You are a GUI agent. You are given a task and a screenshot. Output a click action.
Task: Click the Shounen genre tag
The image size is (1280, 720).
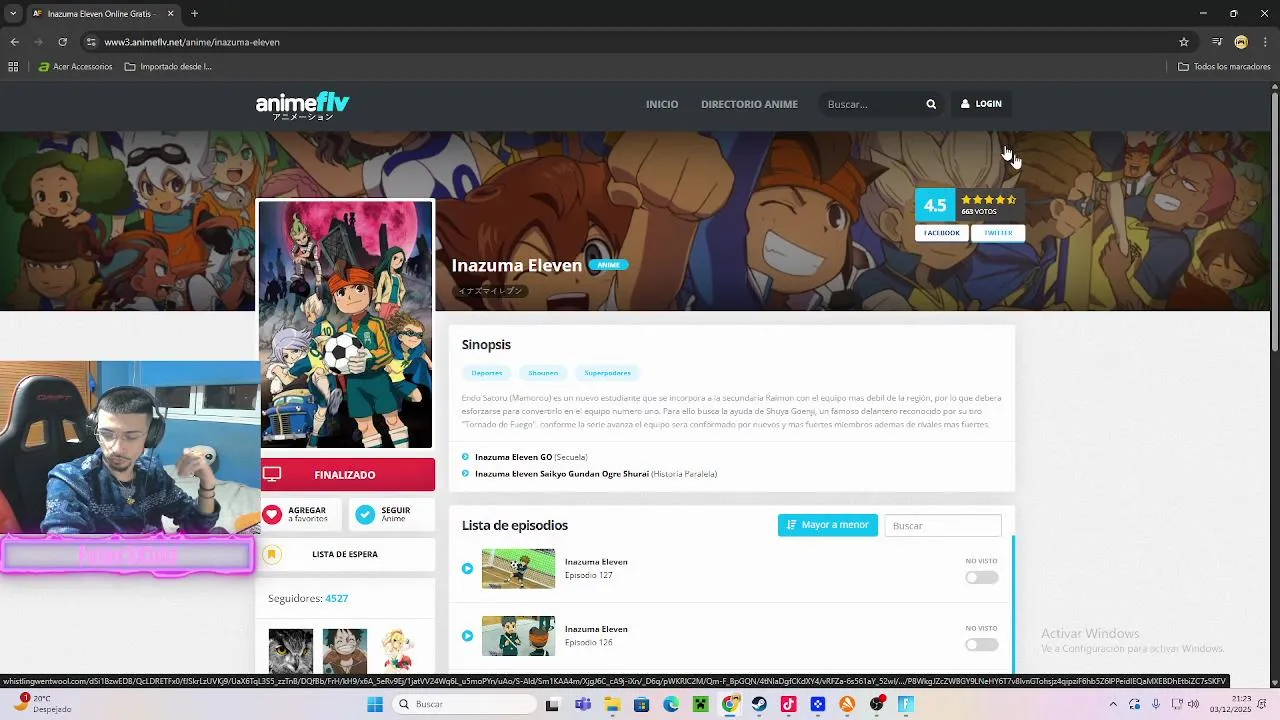(543, 373)
